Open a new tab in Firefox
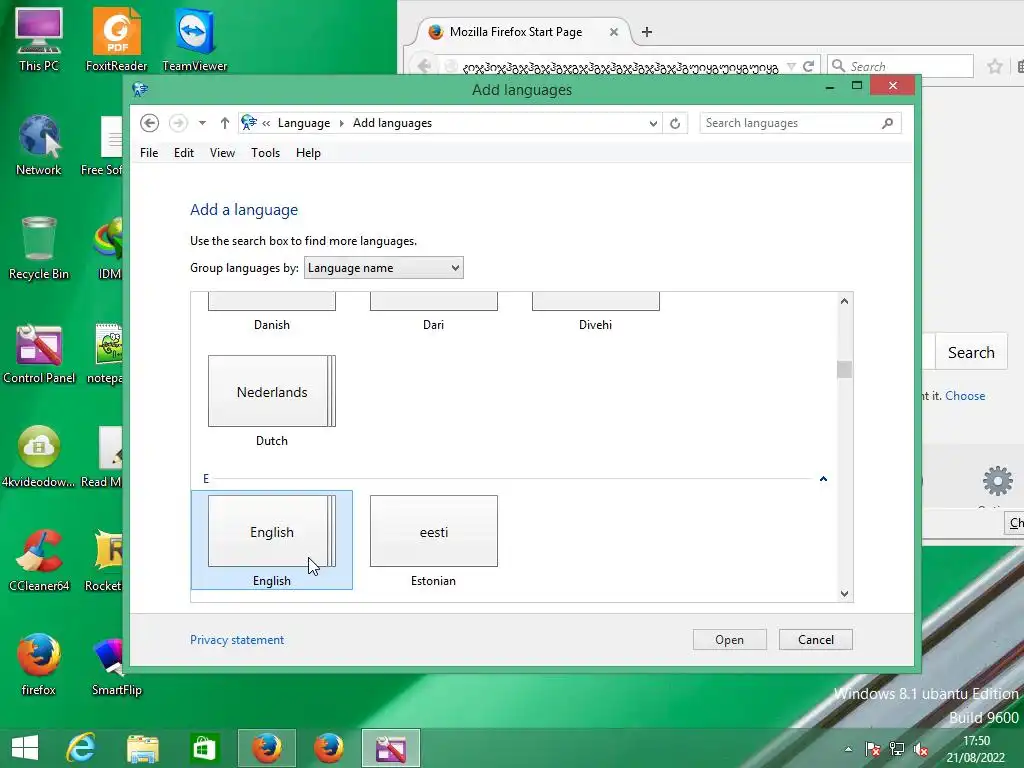This screenshot has width=1024, height=768. click(x=647, y=32)
